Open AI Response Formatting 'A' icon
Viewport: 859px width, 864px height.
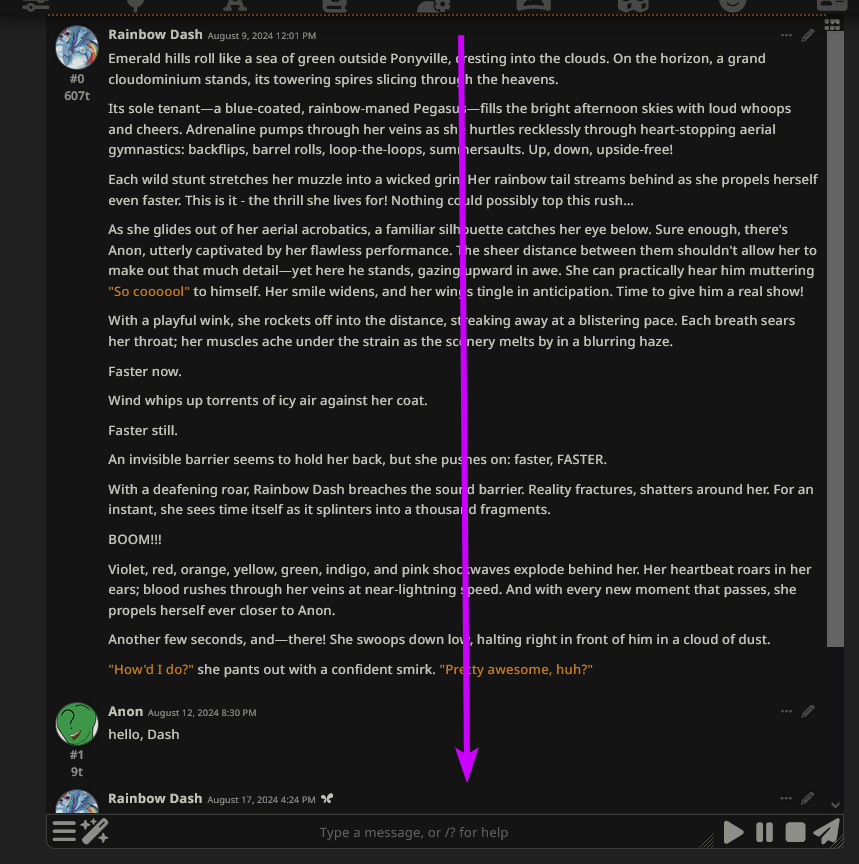235,5
